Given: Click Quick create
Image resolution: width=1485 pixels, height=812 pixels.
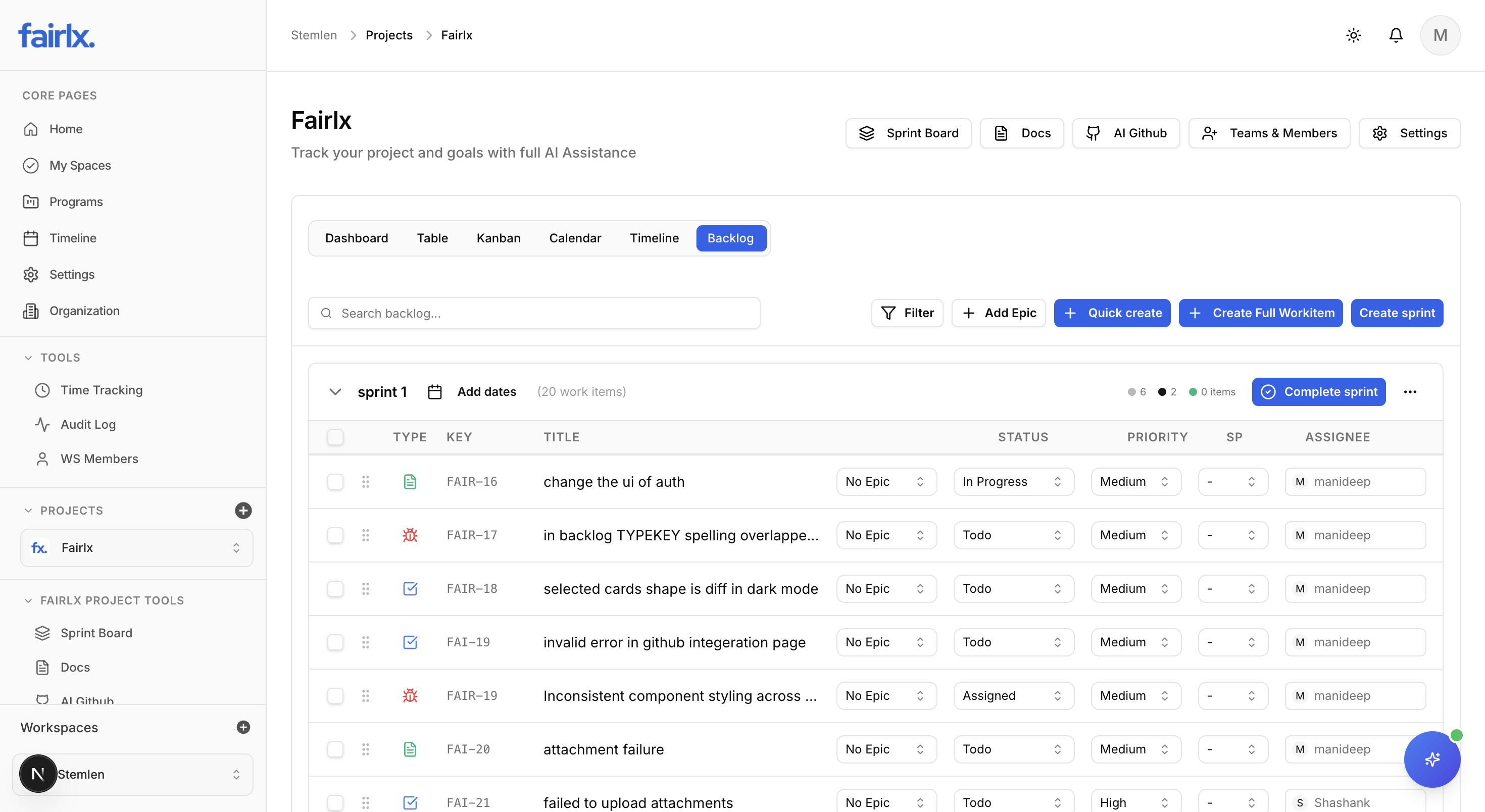Looking at the screenshot, I should tap(1112, 313).
